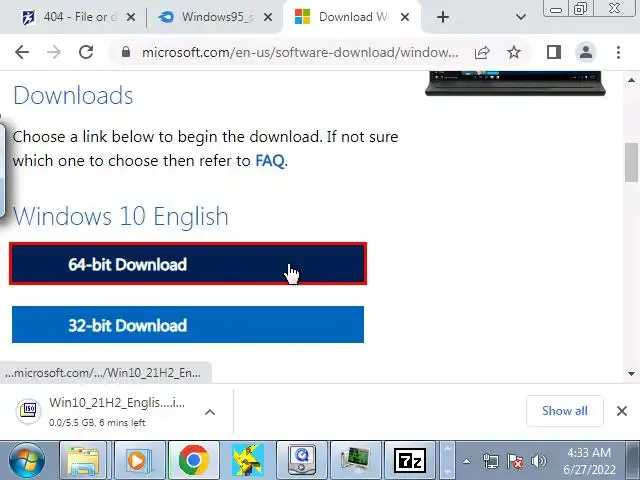The height and width of the screenshot is (480, 640).
Task: Click the scrollbar down arrow
Action: click(631, 373)
